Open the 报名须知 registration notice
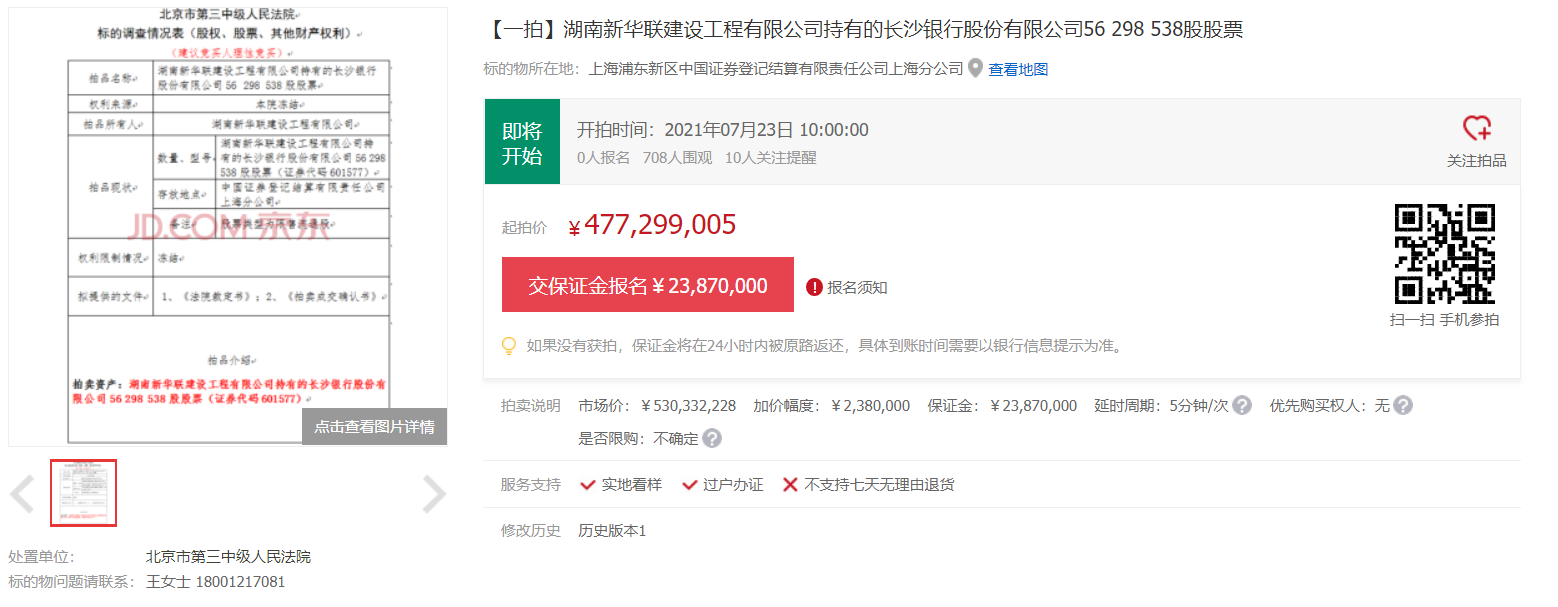Image resolution: width=1558 pixels, height=607 pixels. pyautogui.click(x=857, y=287)
